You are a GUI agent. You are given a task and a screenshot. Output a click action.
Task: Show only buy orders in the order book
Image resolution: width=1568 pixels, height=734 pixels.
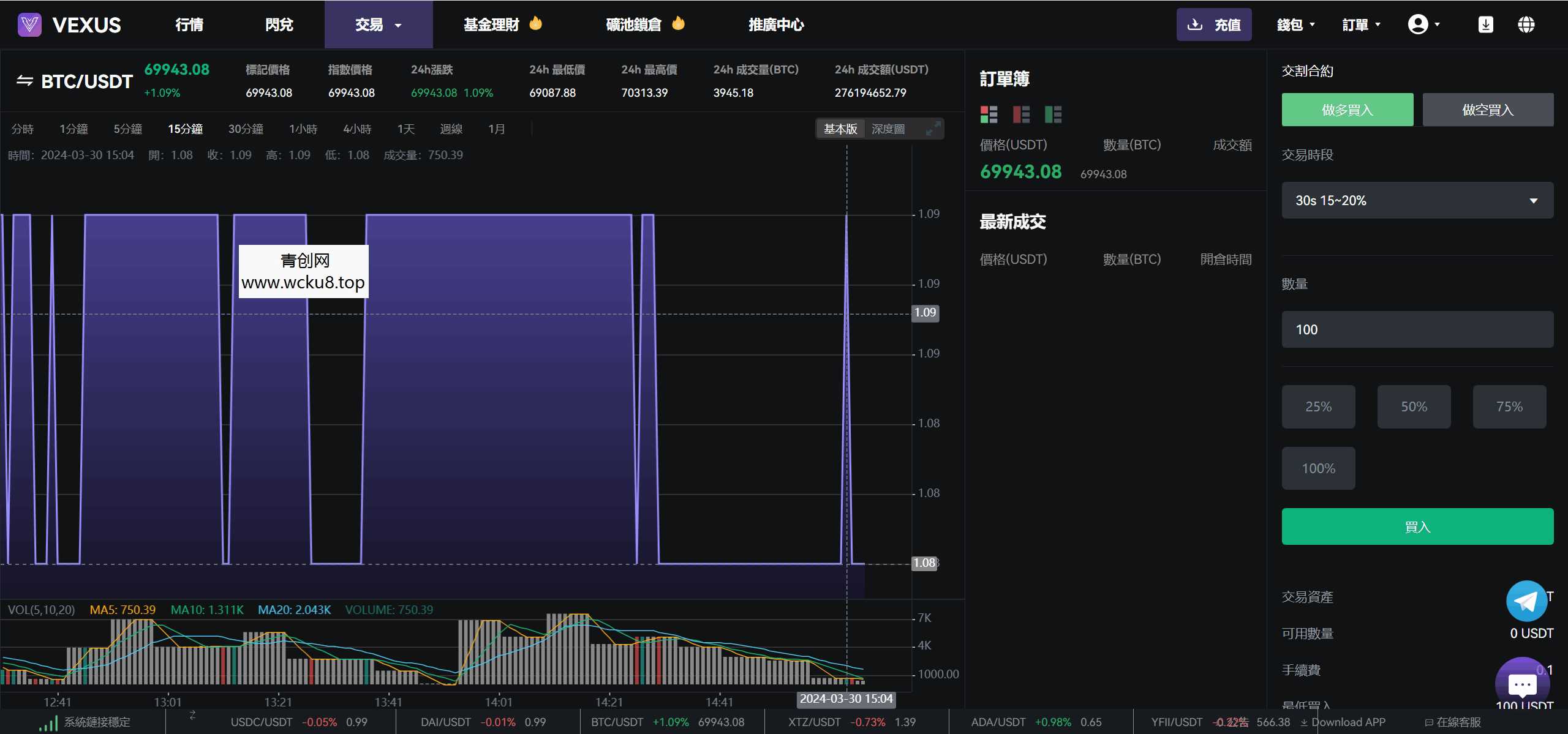pyautogui.click(x=1053, y=114)
